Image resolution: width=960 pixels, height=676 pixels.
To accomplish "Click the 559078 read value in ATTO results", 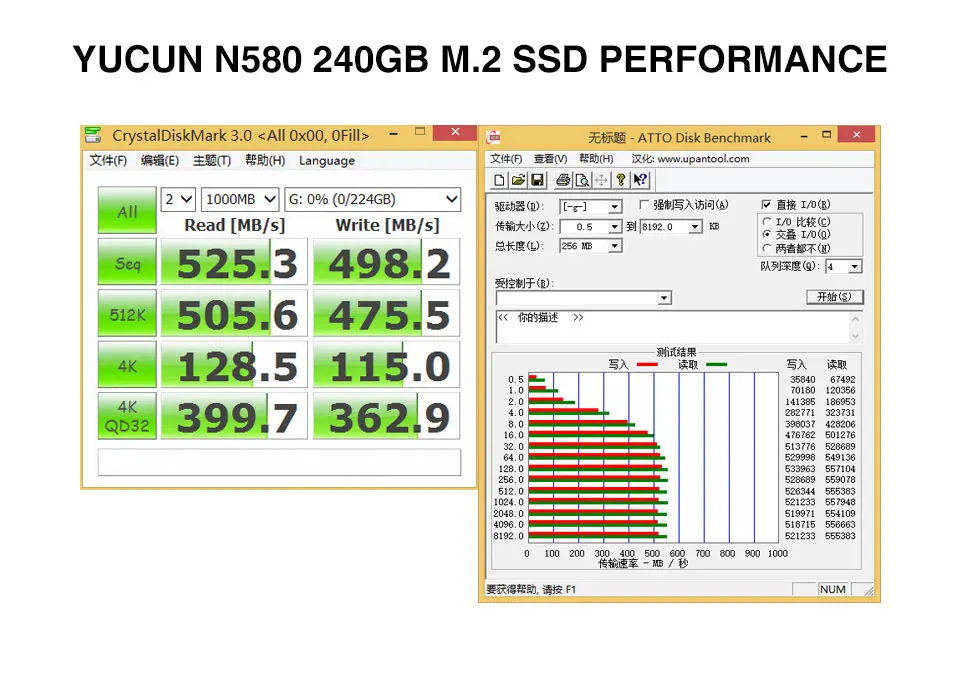I will pyautogui.click(x=840, y=480).
